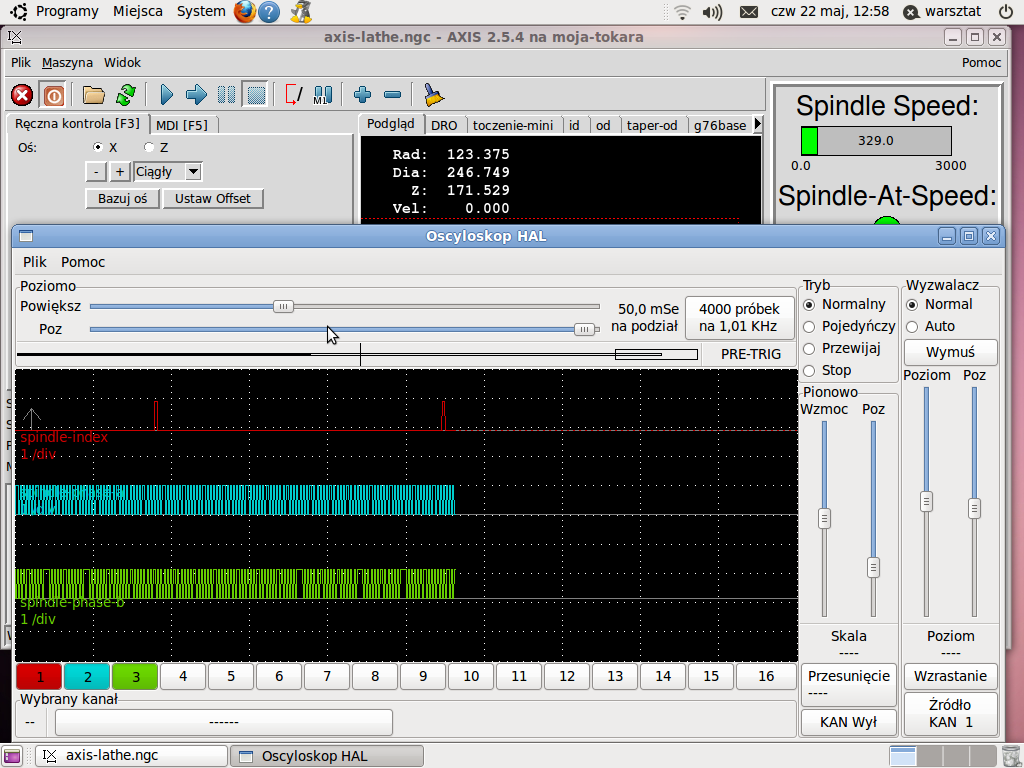Image resolution: width=1024 pixels, height=768 pixels.
Task: Select oscilloscope channel 2 button
Action: 88,677
